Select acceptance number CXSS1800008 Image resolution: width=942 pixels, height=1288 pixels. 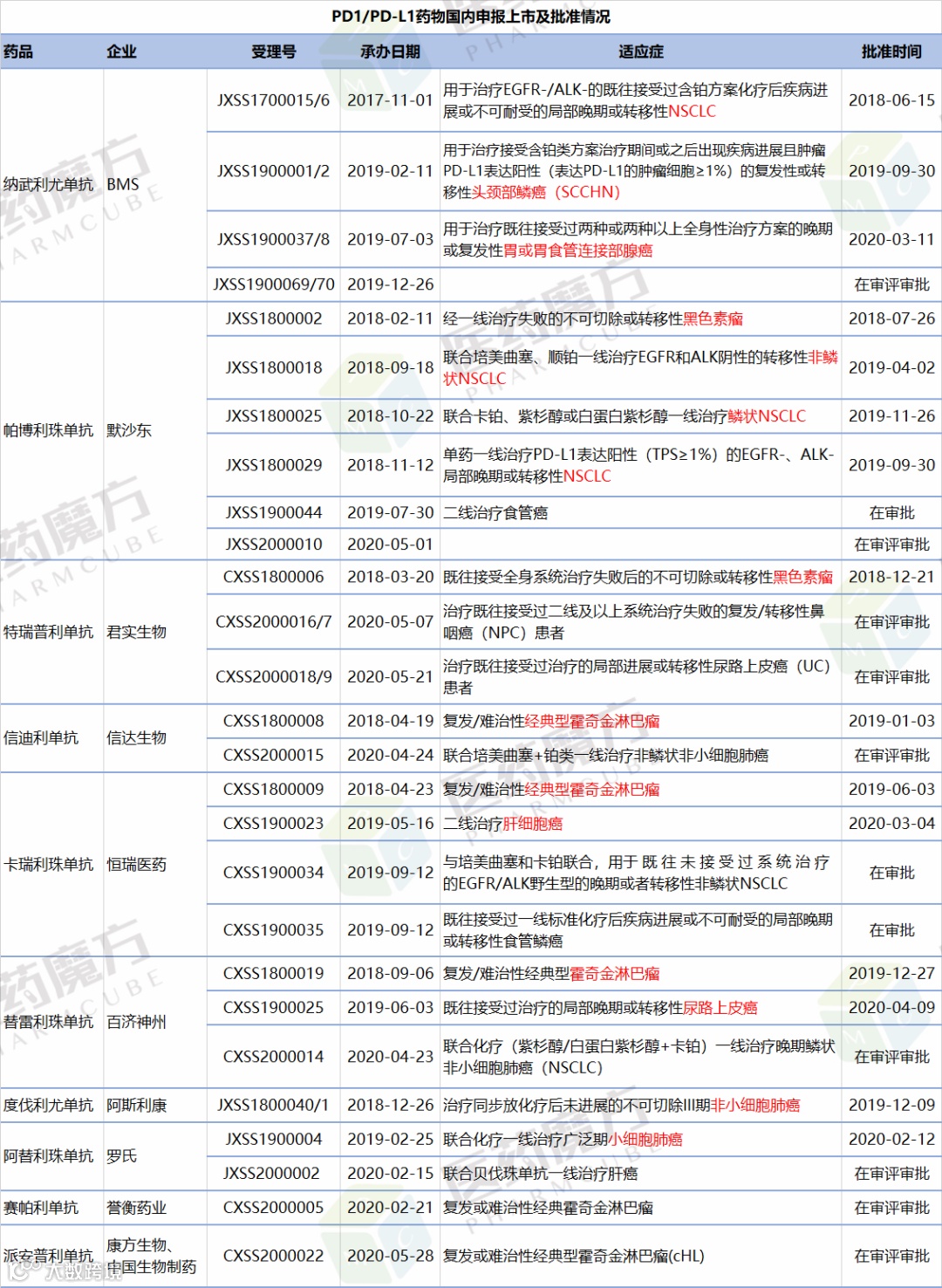pyautogui.click(x=273, y=722)
